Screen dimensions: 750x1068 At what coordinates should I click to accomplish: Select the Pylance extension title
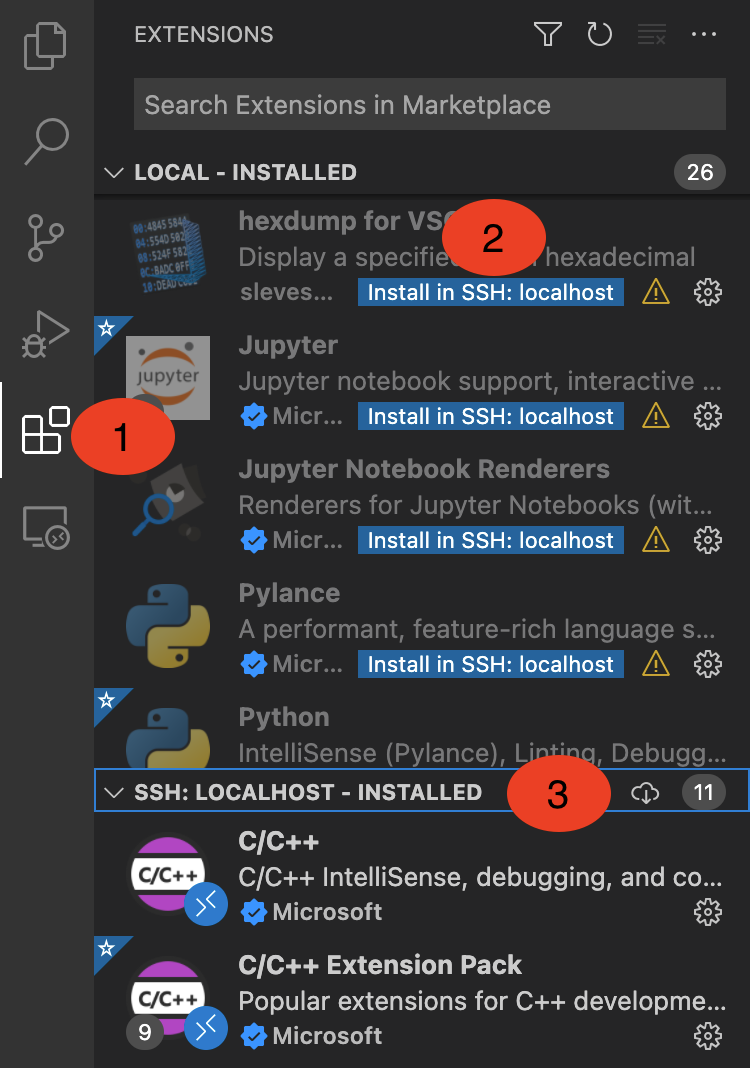tap(289, 593)
